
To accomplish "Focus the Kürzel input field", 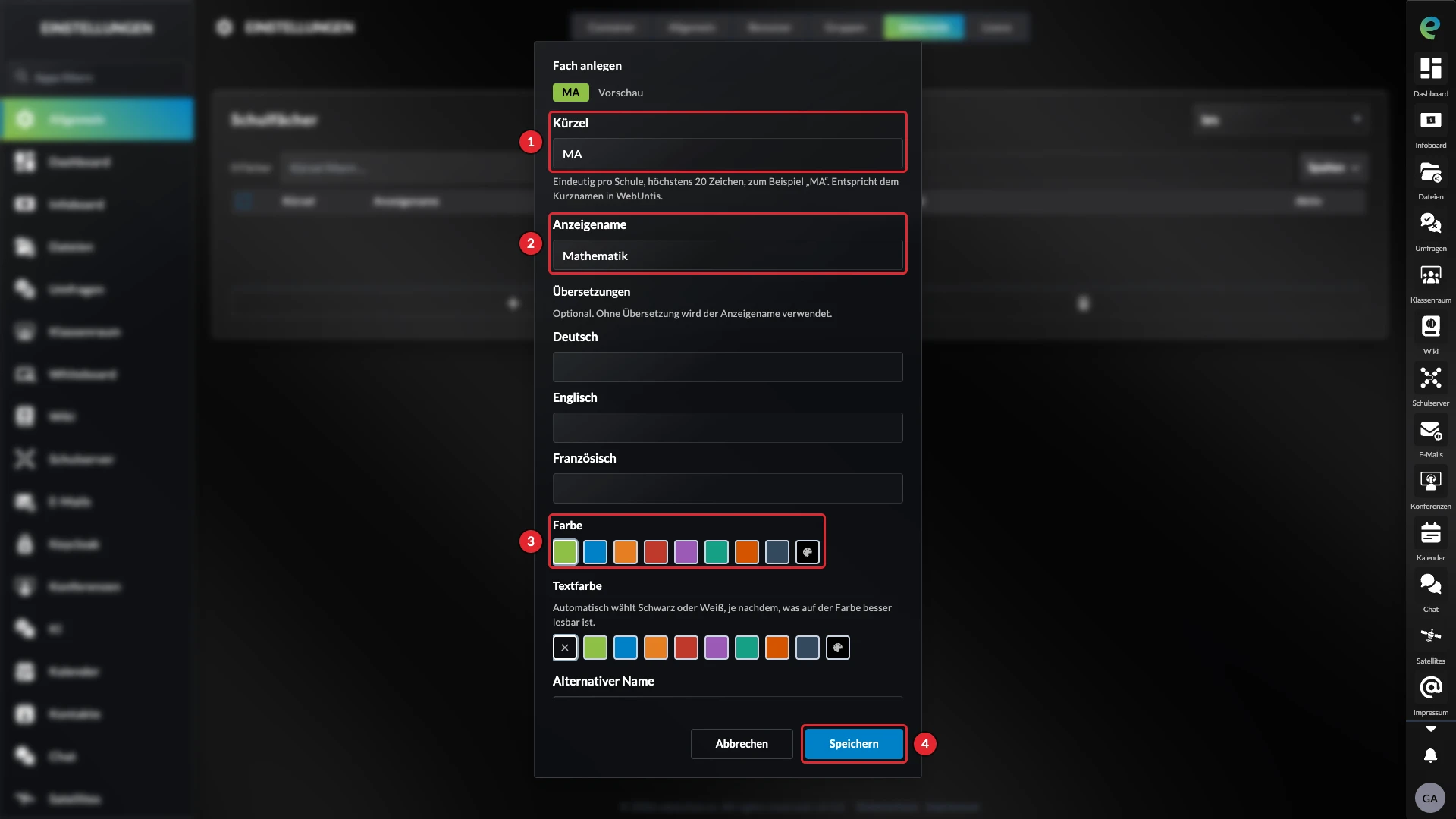I will (727, 154).
